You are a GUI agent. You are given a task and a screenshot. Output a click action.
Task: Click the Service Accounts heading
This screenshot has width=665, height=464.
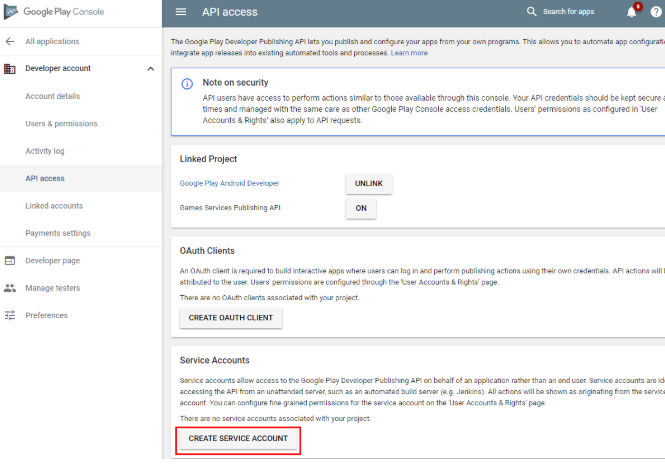coord(215,360)
